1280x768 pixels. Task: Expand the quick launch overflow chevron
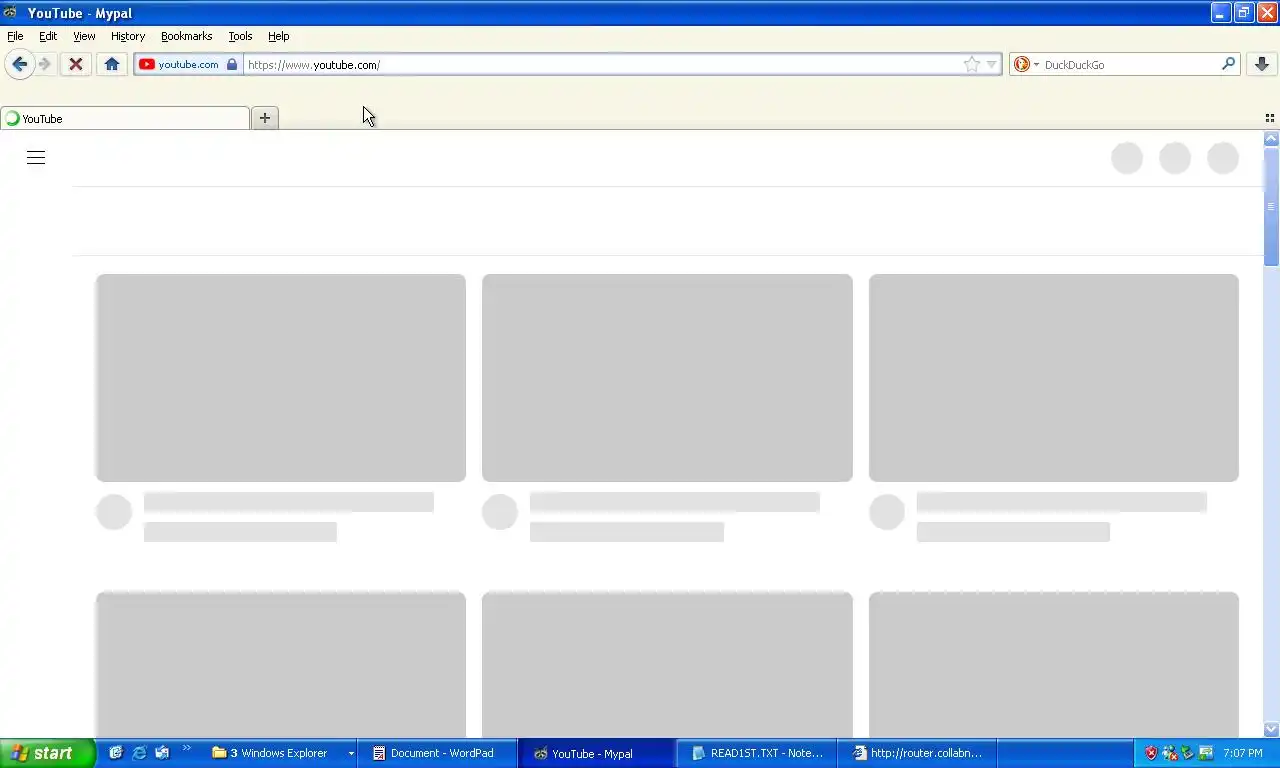pos(186,747)
